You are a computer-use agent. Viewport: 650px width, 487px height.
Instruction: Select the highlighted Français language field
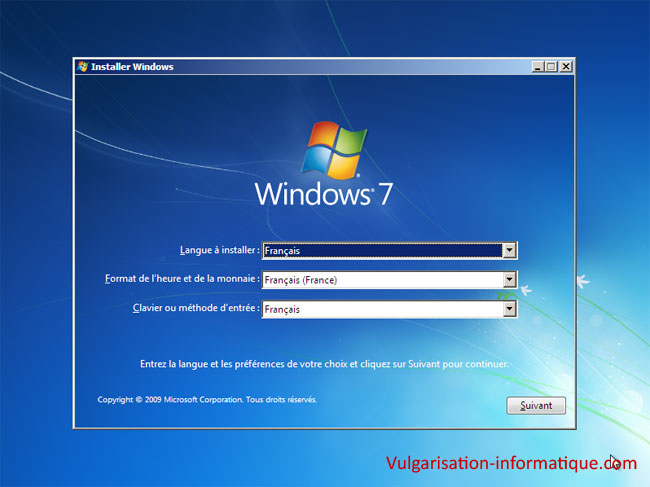(x=381, y=251)
